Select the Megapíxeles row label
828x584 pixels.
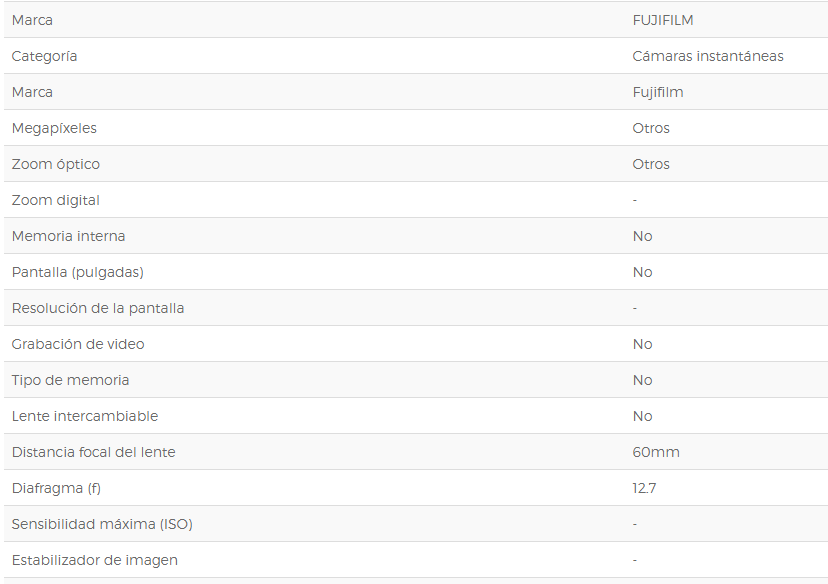point(54,128)
